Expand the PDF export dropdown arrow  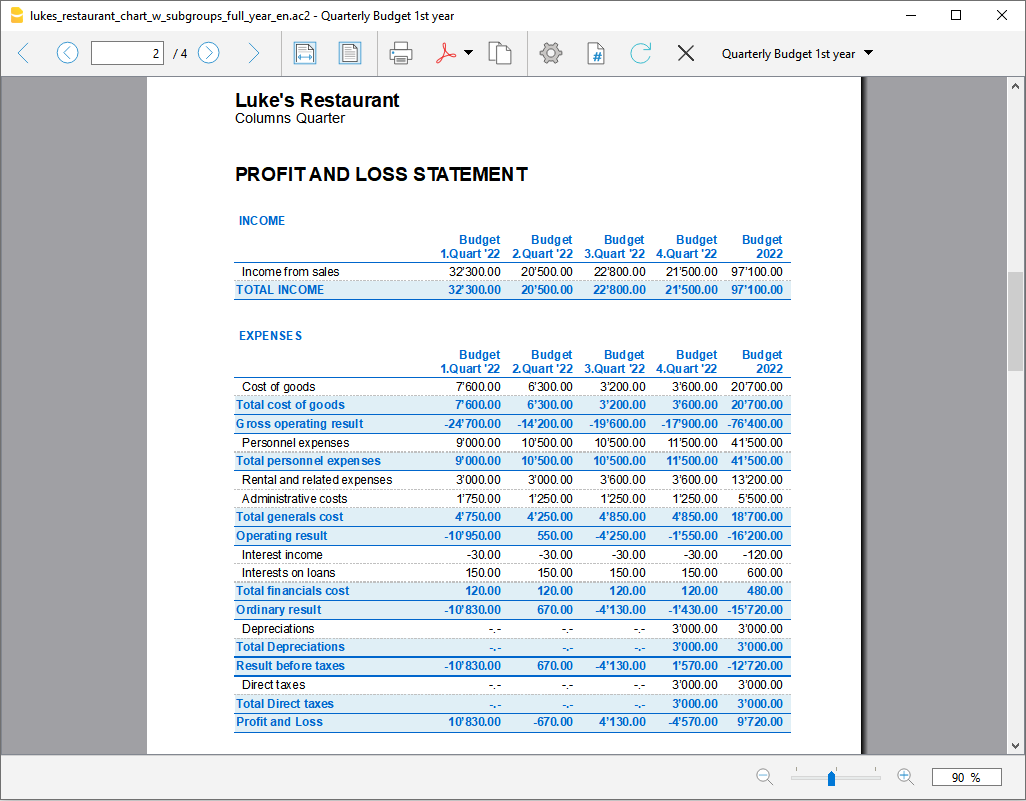[468, 53]
